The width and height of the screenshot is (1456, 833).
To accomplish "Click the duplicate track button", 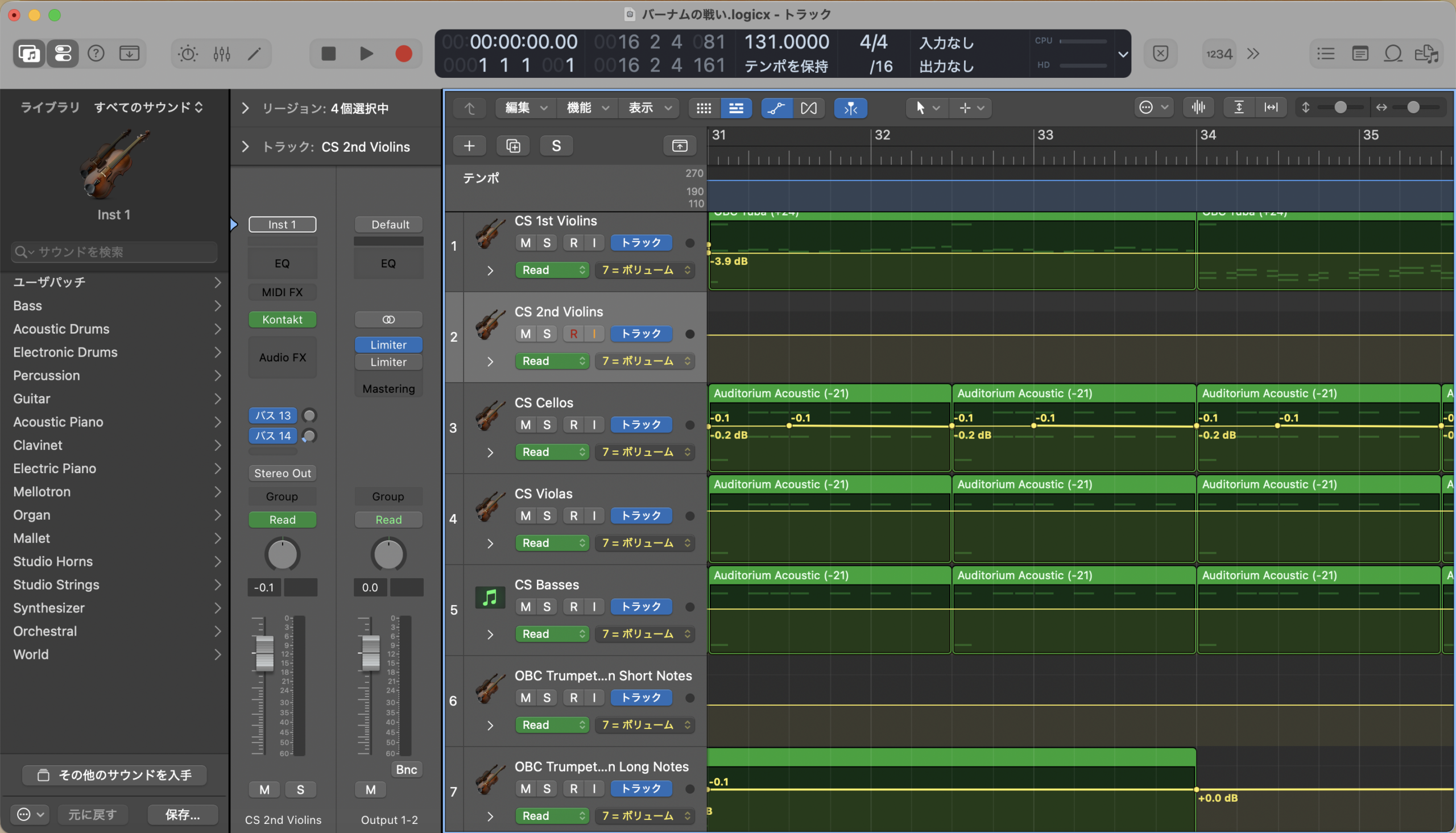I will click(x=513, y=146).
